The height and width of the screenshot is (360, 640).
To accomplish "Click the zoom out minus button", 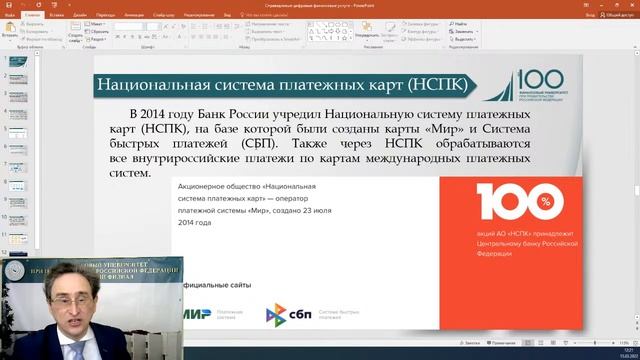I will coord(575,343).
